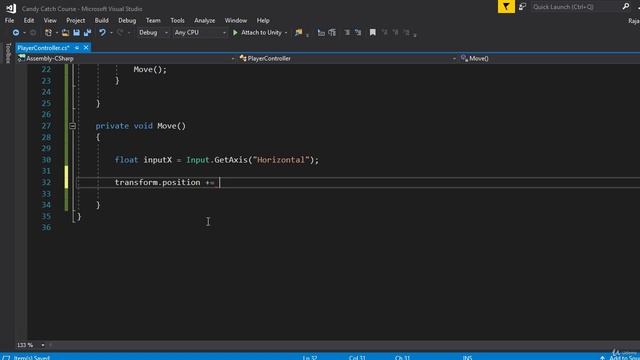
Task: Expand the Undo history dropdown arrow
Action: [x=111, y=33]
